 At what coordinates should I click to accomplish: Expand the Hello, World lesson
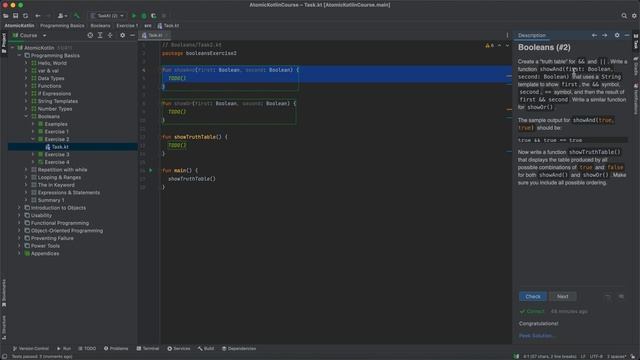26,63
